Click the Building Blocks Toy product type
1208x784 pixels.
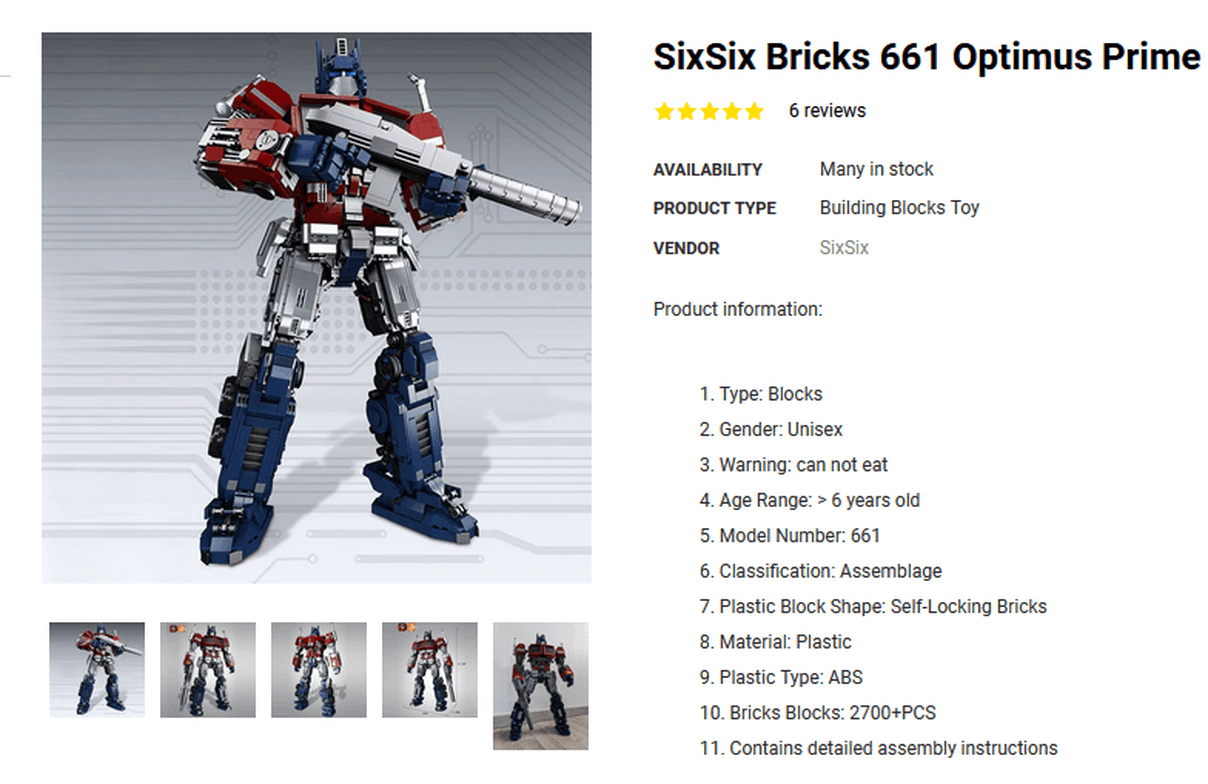(899, 208)
